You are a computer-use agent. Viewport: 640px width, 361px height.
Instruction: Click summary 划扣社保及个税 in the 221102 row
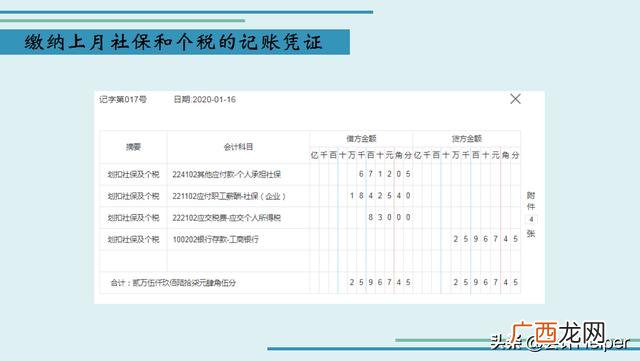(x=133, y=196)
